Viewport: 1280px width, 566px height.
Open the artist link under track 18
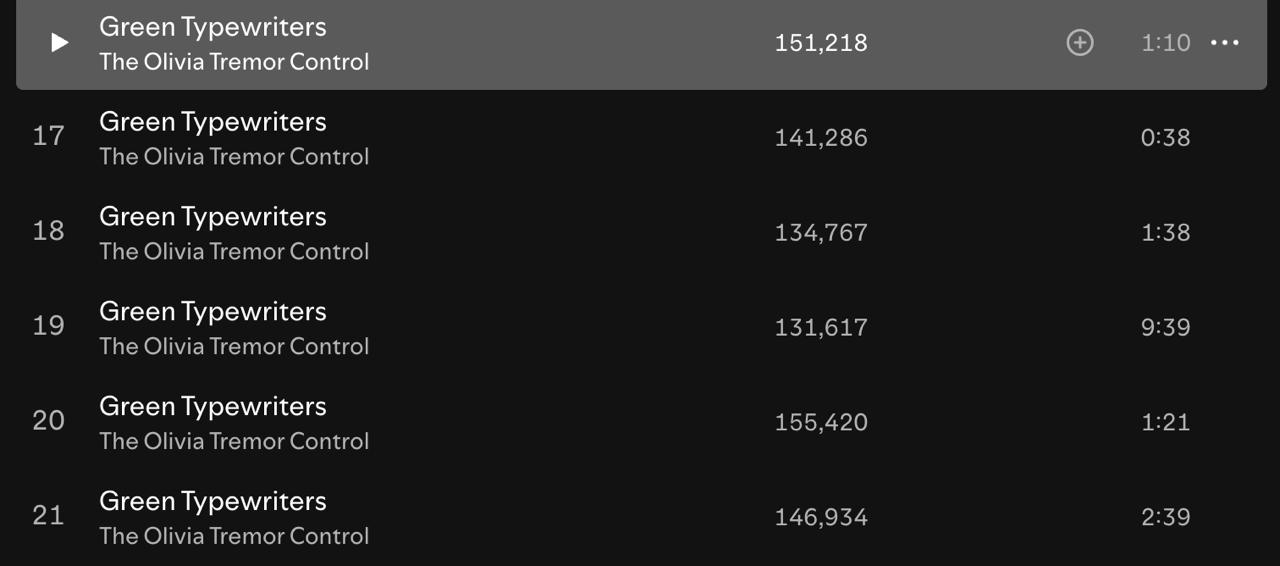234,252
